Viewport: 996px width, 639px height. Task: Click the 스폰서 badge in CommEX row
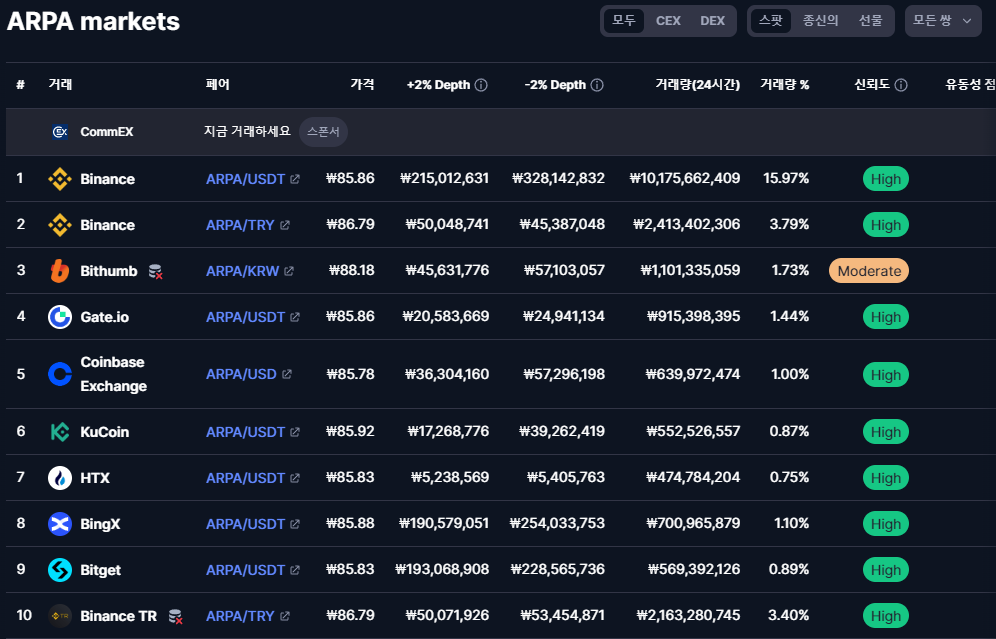(x=323, y=132)
